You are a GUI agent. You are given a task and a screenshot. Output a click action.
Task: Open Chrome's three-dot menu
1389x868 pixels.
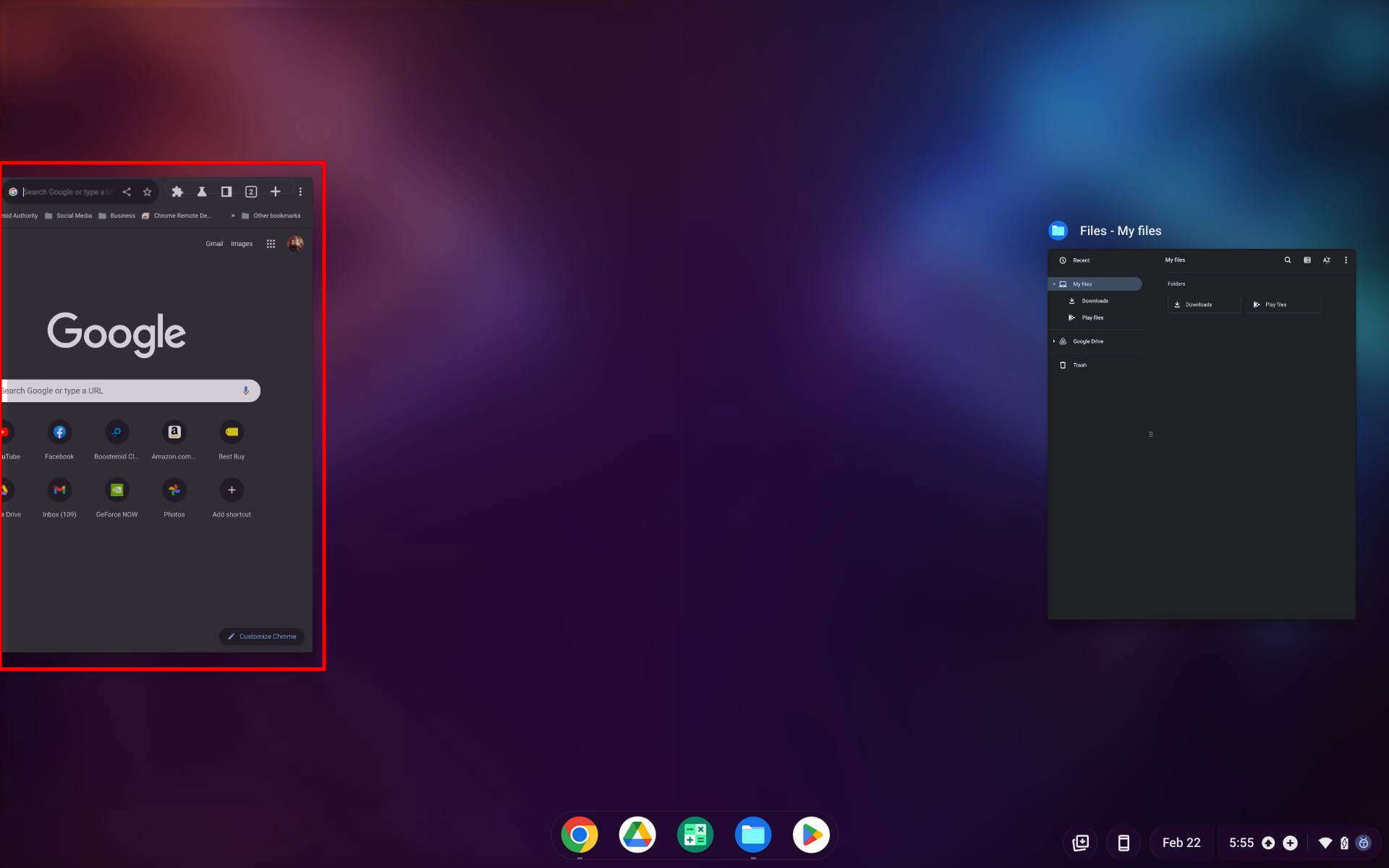pos(300,192)
